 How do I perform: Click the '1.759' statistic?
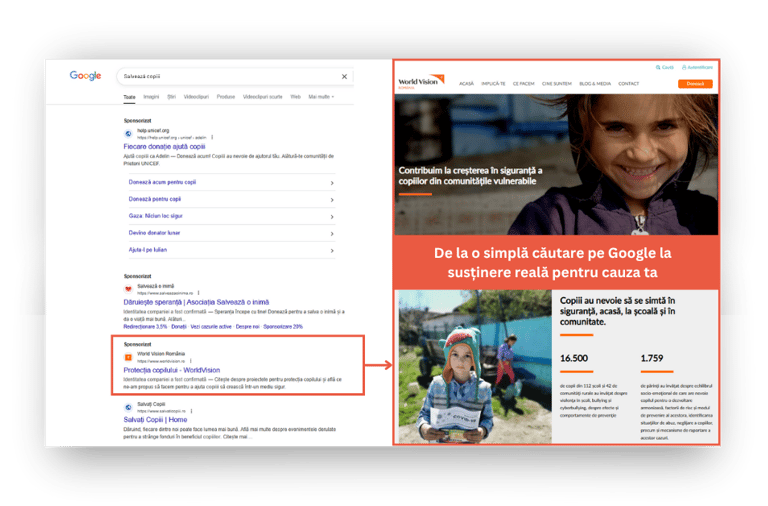pyautogui.click(x=651, y=358)
